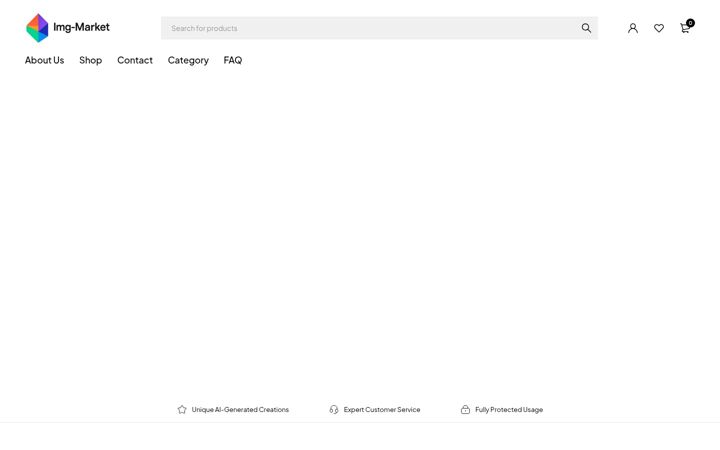Click the star icon beside Unique AI-Generated Creations

click(x=182, y=410)
